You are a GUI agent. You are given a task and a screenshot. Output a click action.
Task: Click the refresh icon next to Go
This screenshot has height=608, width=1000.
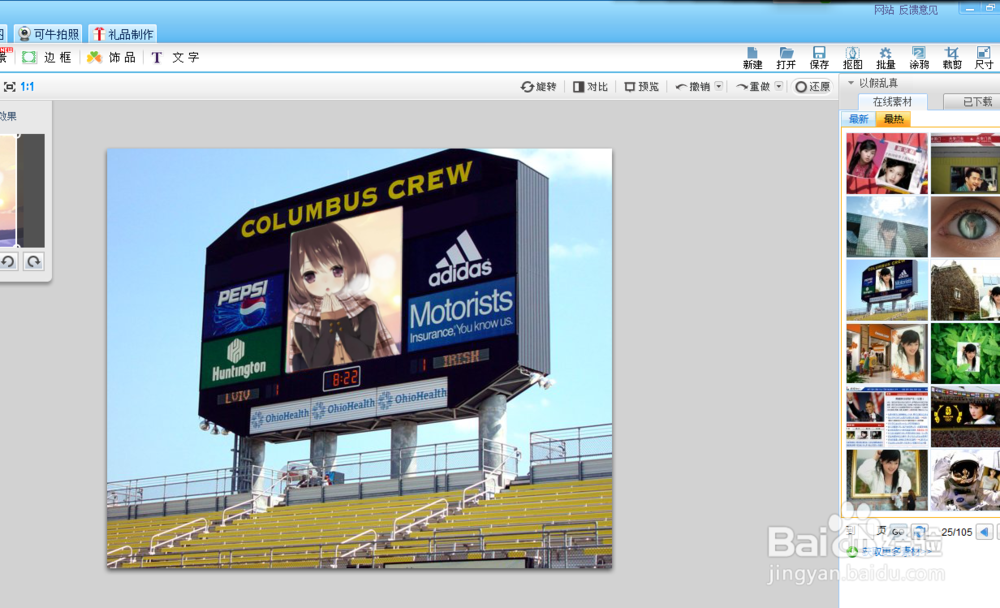point(919,531)
